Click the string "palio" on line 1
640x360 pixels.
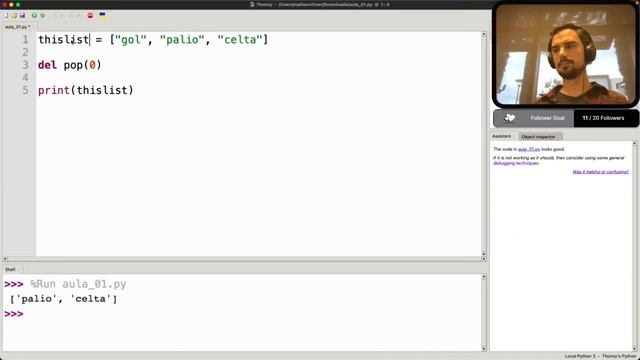click(x=182, y=40)
